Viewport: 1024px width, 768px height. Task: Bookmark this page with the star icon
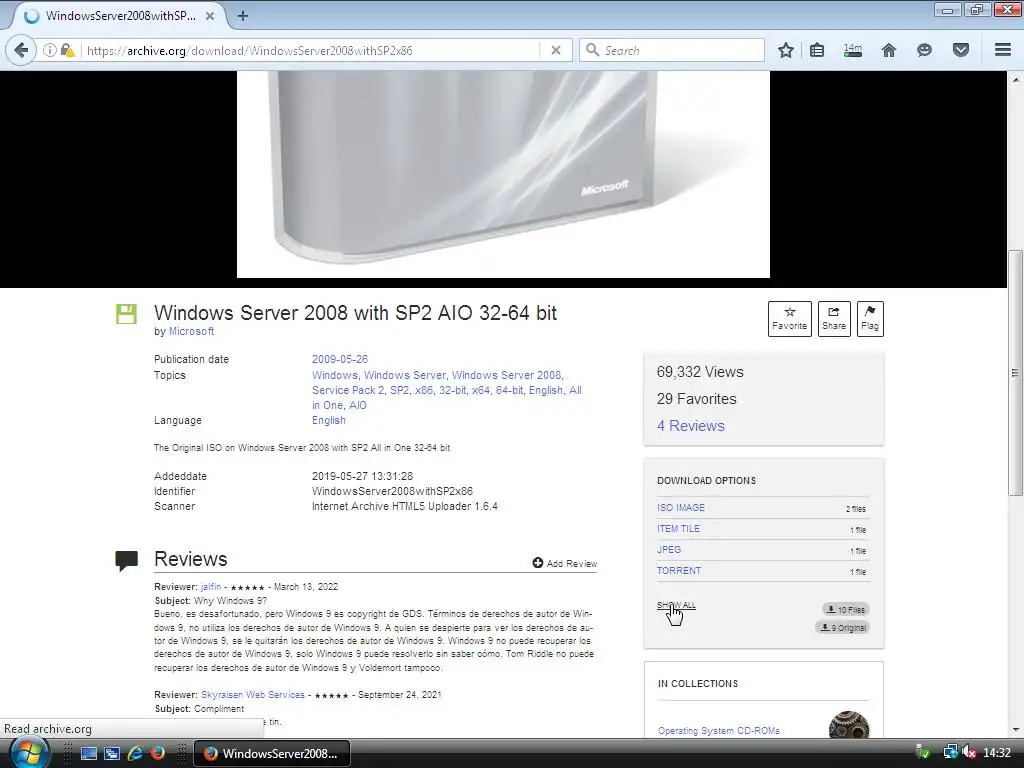coord(786,50)
